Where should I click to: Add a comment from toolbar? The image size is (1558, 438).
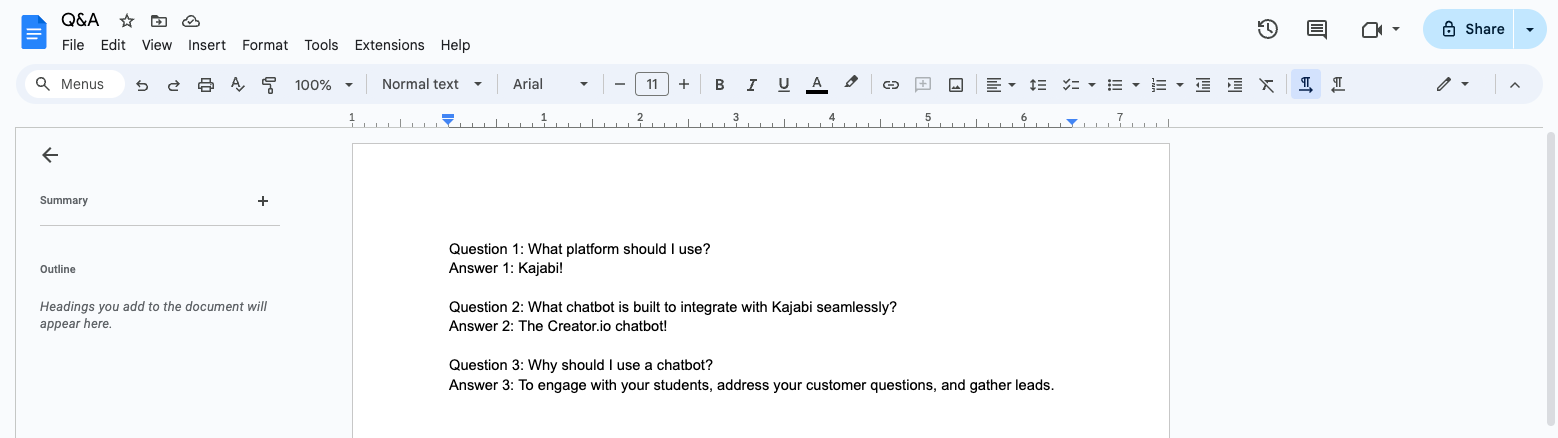click(923, 85)
